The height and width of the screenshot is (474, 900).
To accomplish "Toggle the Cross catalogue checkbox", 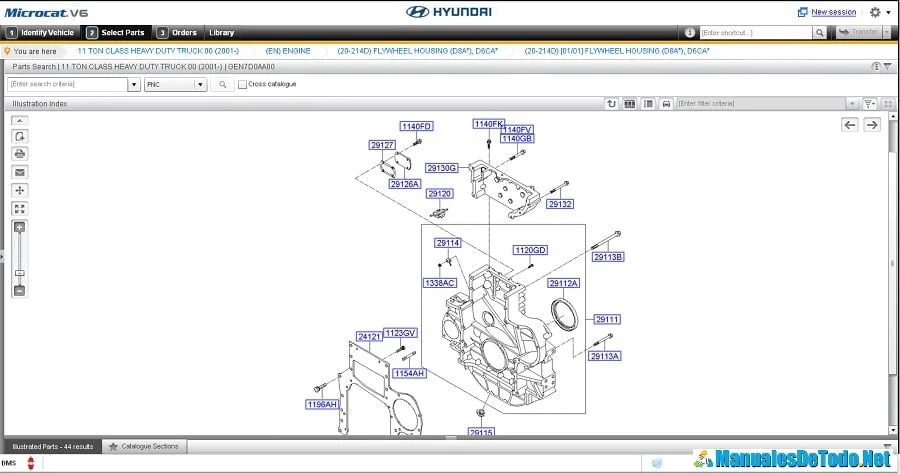I will pos(242,84).
